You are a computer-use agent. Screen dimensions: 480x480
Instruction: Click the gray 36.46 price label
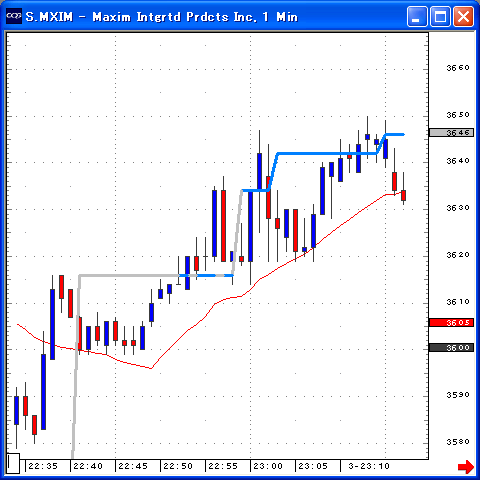(451, 133)
